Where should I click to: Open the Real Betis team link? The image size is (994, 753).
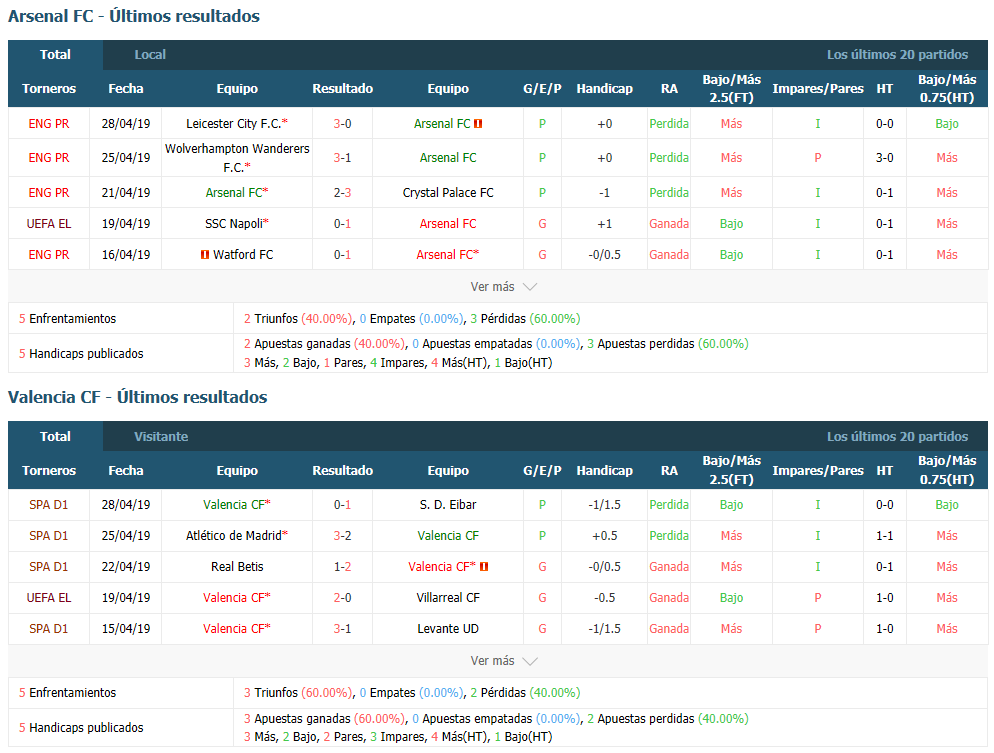coord(237,567)
